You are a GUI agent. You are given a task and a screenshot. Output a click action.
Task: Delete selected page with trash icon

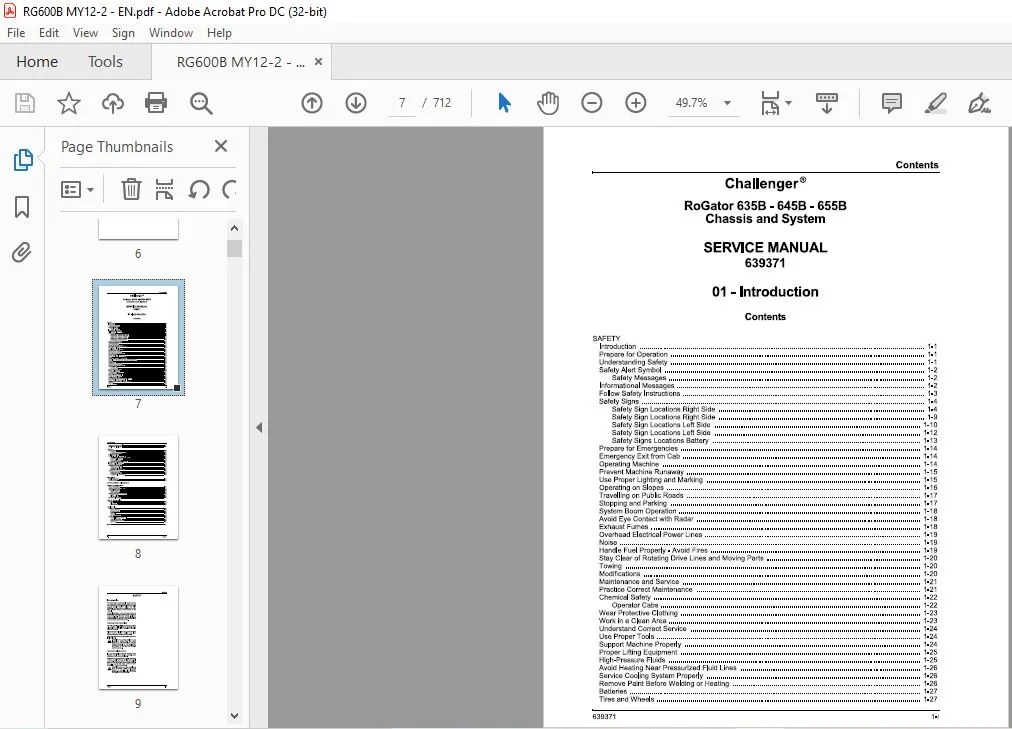coord(131,189)
